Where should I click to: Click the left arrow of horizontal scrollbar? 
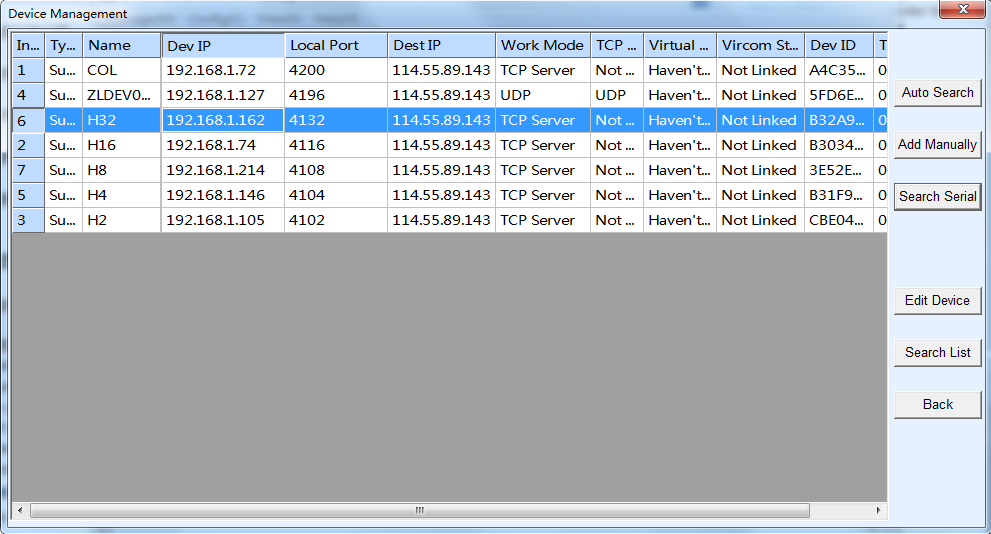tap(20, 511)
